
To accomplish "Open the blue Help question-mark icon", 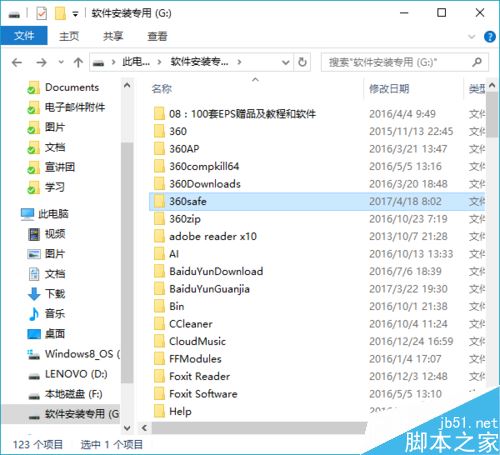I will pyautogui.click(x=489, y=36).
